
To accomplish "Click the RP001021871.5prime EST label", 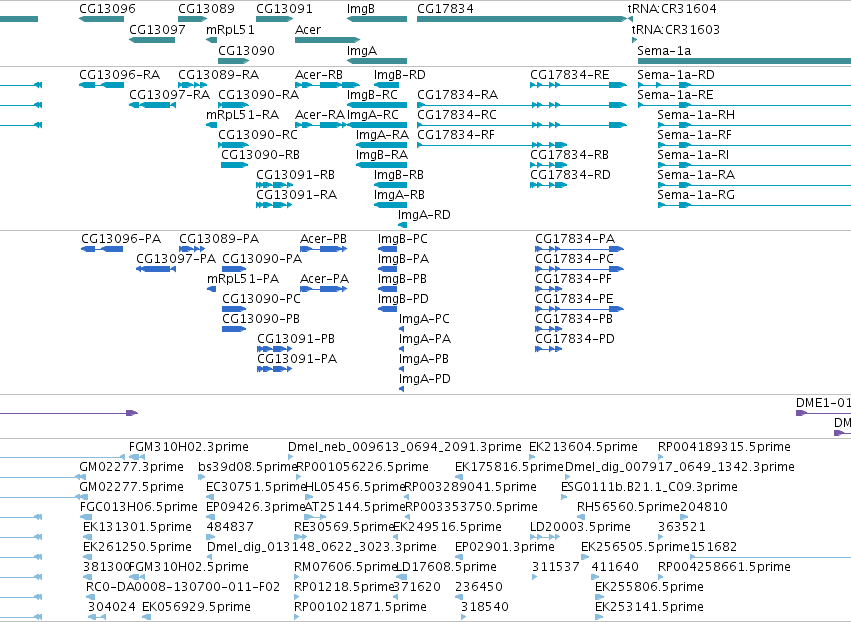I will 360,607.
